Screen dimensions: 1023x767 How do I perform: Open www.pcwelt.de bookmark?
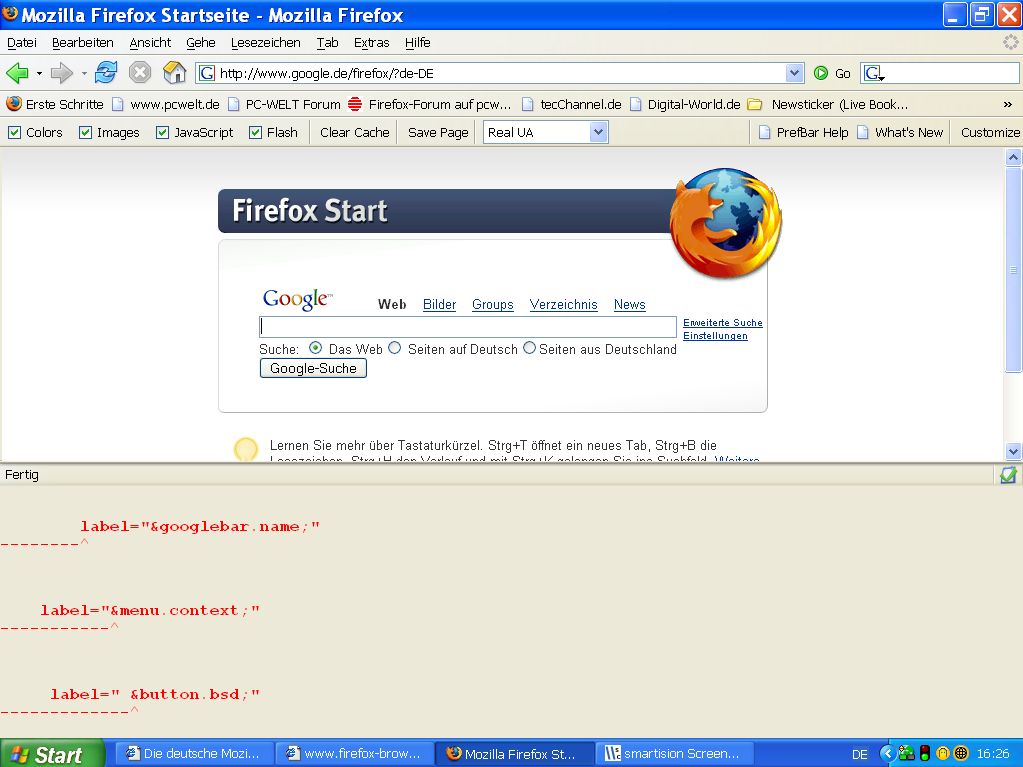click(166, 104)
